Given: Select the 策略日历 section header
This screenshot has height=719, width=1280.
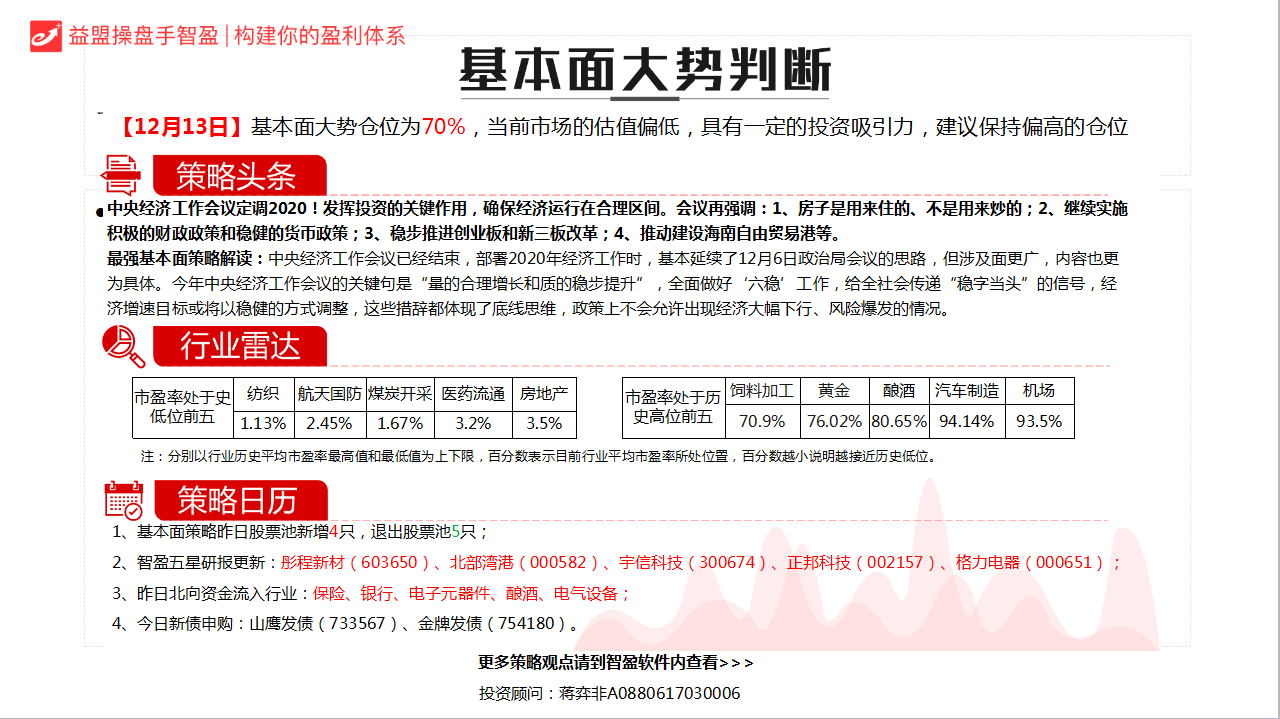Looking at the screenshot, I should tap(238, 500).
